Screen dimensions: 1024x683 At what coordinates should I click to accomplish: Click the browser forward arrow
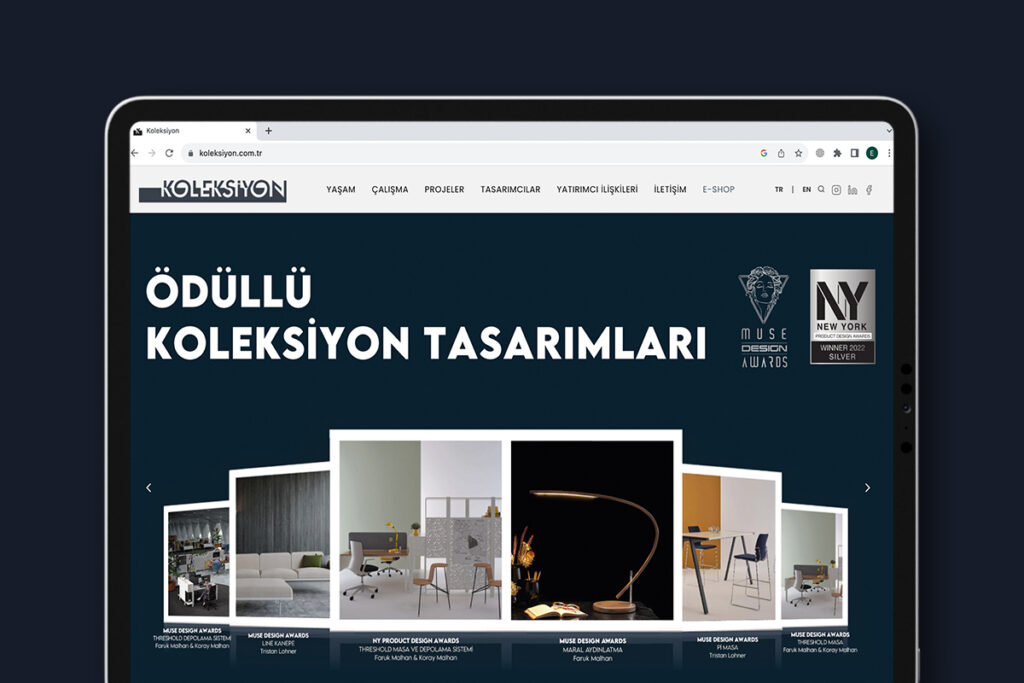[152, 153]
